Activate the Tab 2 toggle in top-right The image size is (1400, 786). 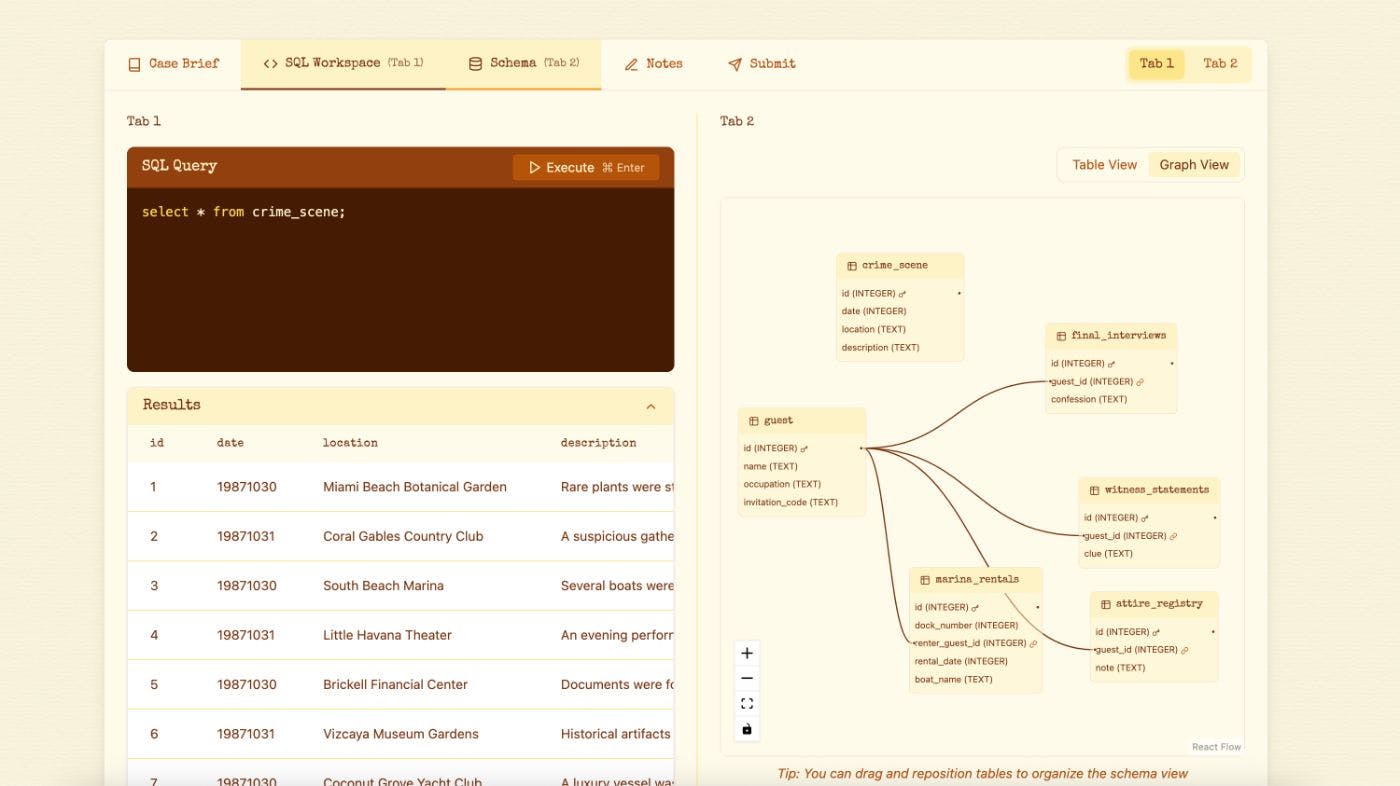pos(1219,63)
